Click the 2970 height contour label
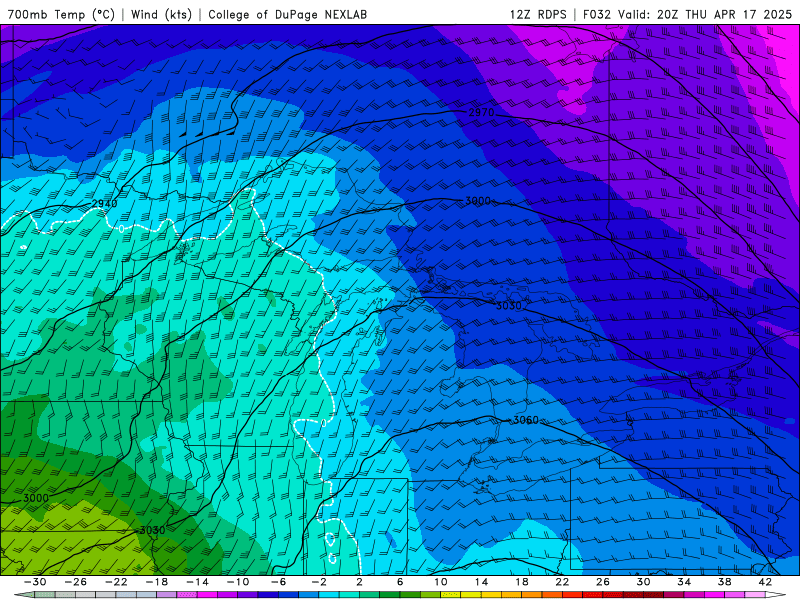This screenshot has width=800, height=600. [481, 112]
